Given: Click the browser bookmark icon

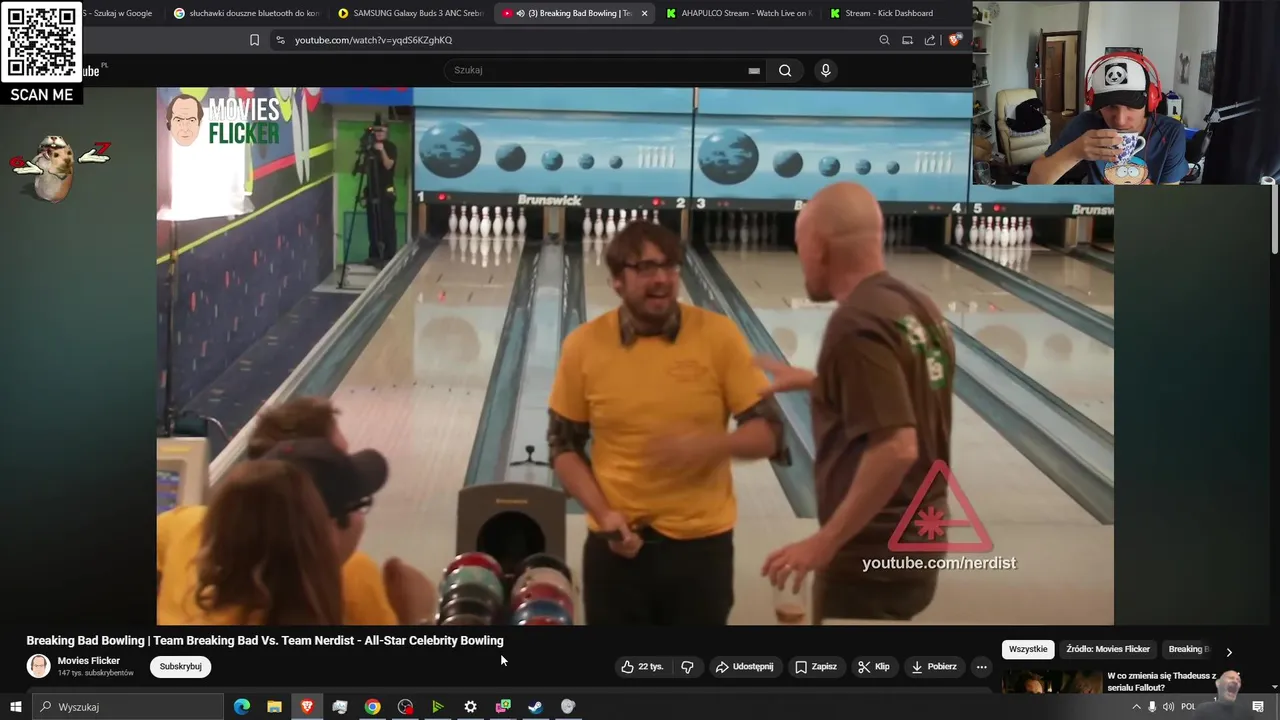Looking at the screenshot, I should pyautogui.click(x=254, y=40).
